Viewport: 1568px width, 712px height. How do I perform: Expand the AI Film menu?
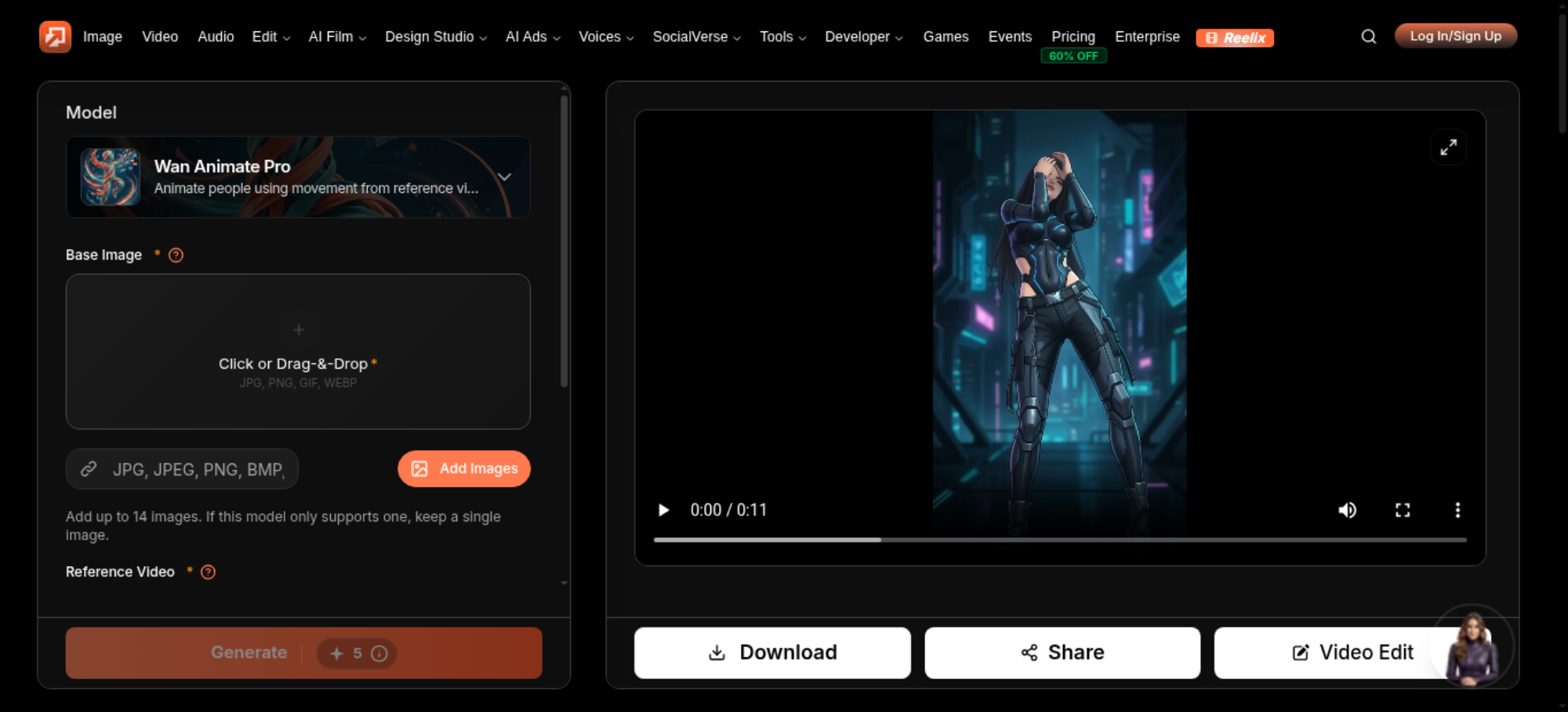[x=337, y=37]
